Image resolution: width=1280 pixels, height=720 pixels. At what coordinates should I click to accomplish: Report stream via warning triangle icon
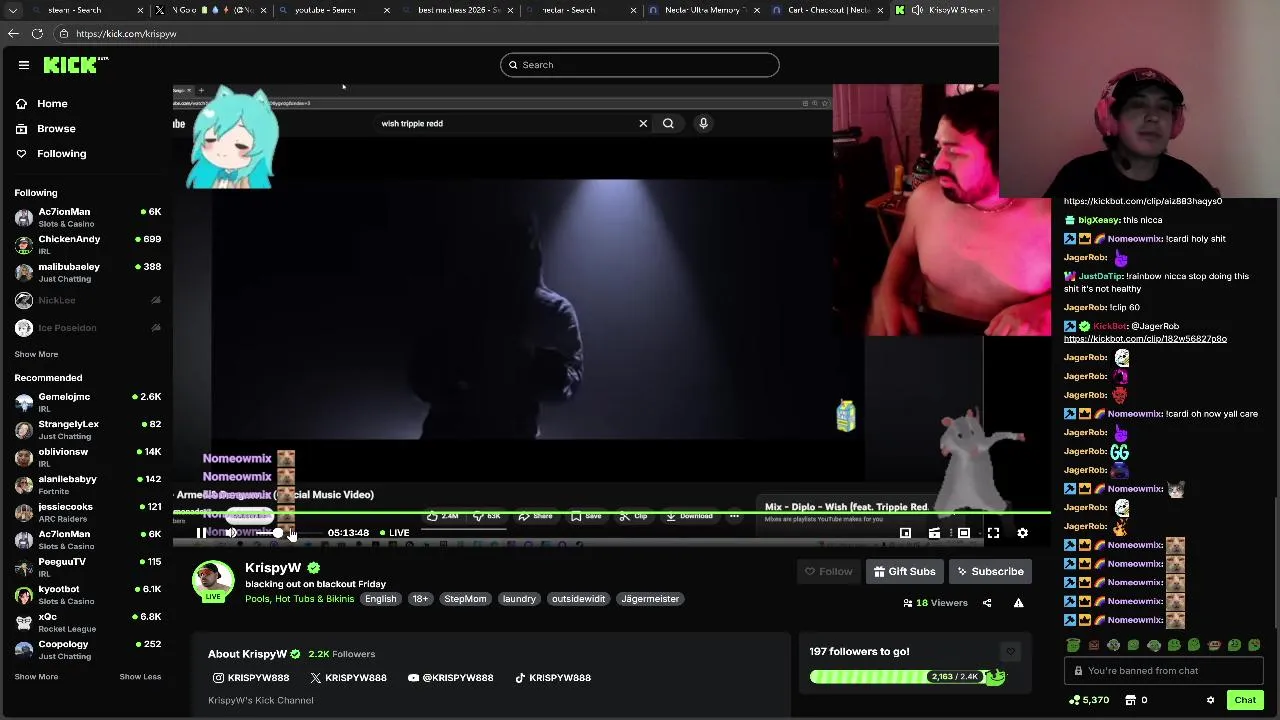coord(1018,603)
